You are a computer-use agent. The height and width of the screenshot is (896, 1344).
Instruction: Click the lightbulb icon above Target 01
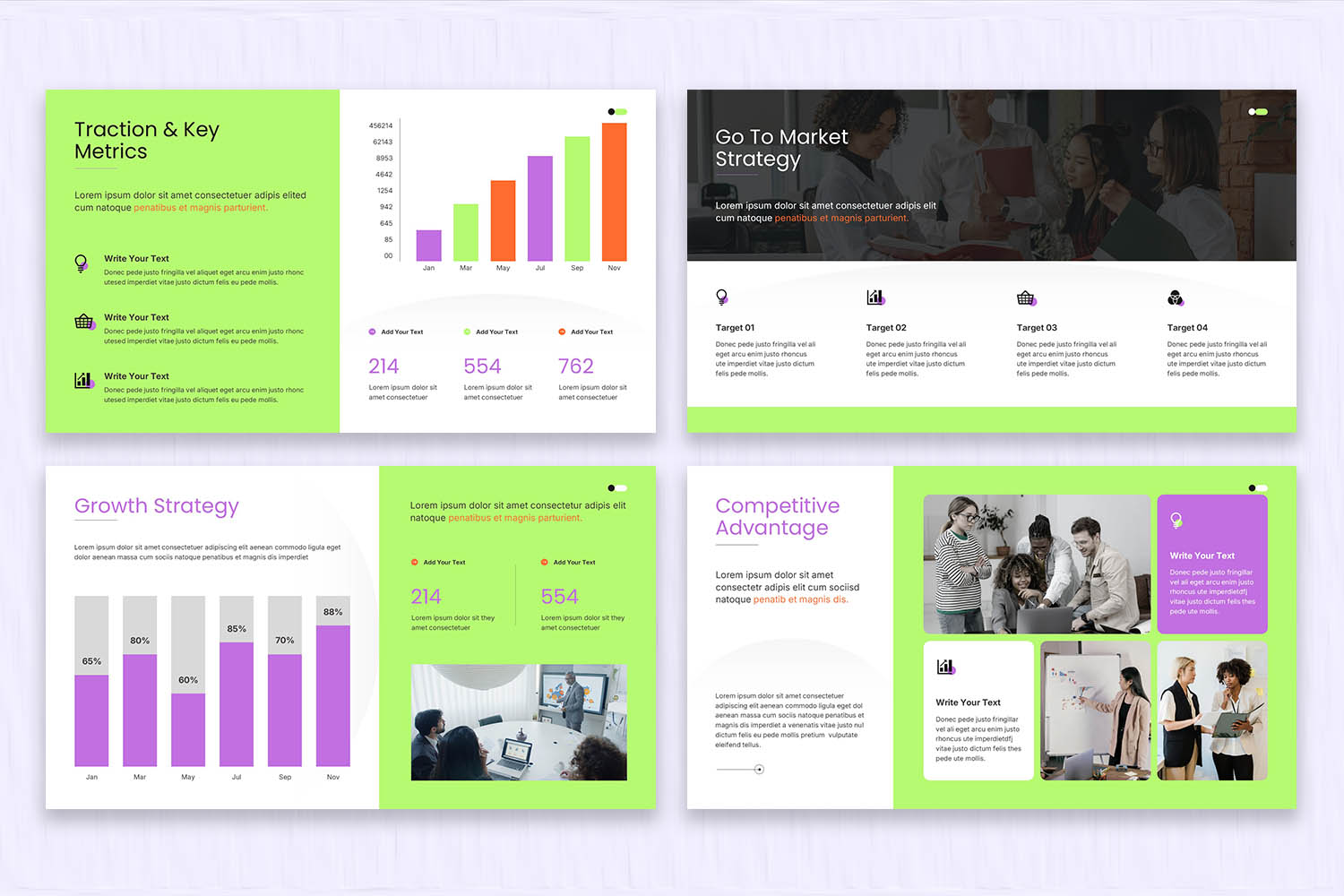[x=721, y=297]
